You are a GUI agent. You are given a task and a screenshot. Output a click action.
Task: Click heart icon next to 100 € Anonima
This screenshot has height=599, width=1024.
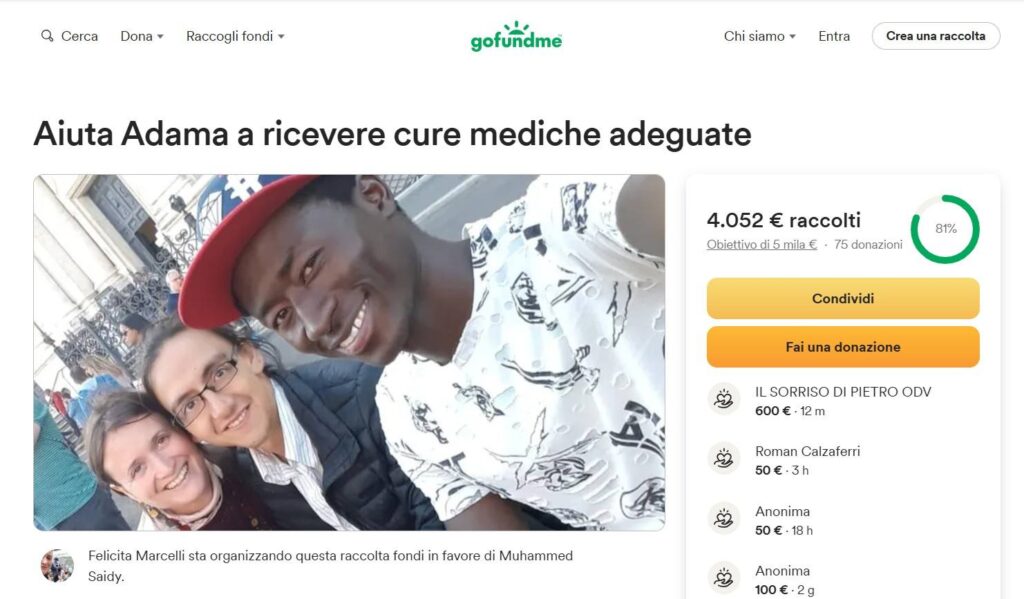point(724,577)
